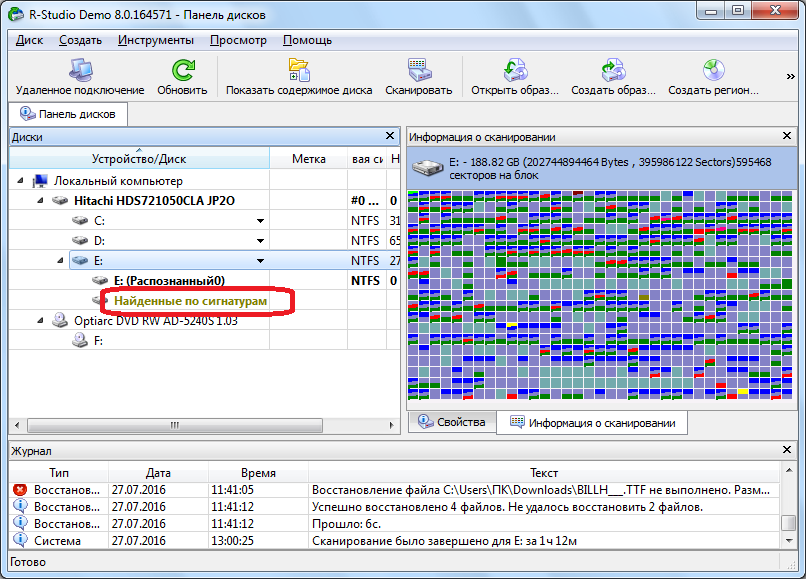Collapse the Optiarc DVD RW node

coord(41,320)
